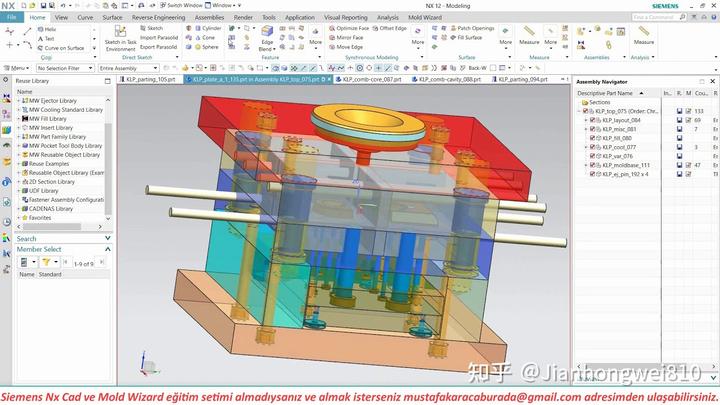Open More in Surface group

(x=505, y=36)
